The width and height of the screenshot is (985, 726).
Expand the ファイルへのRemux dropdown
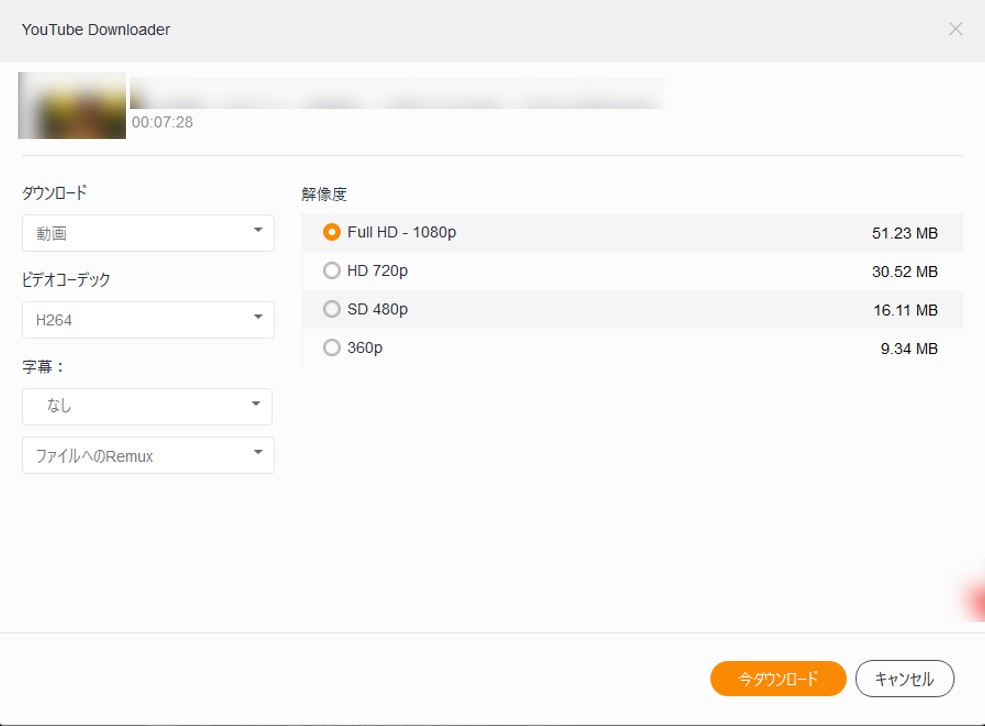point(147,456)
